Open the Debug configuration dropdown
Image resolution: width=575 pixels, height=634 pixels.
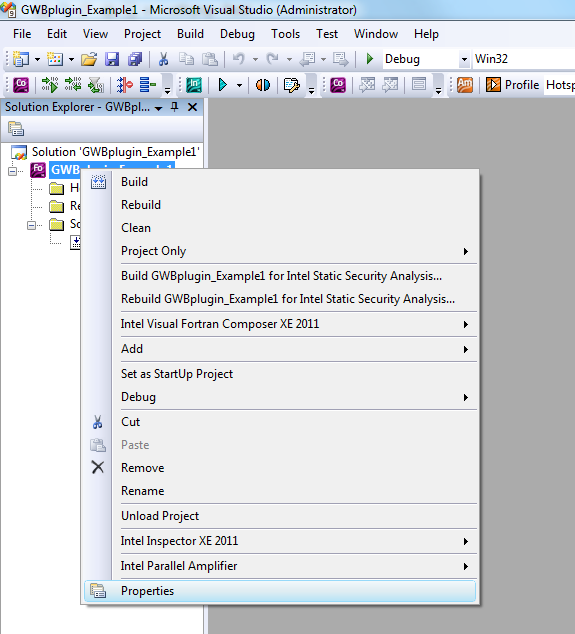click(x=464, y=59)
